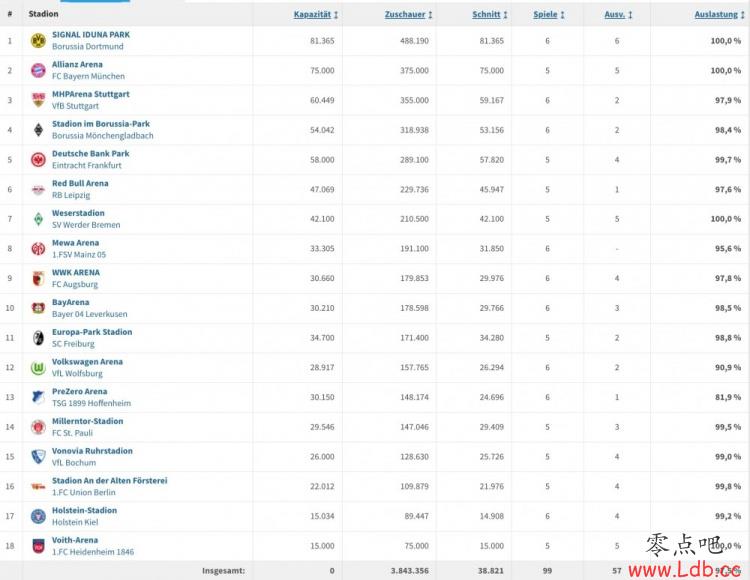Open the Voith-Arena link

point(75,539)
